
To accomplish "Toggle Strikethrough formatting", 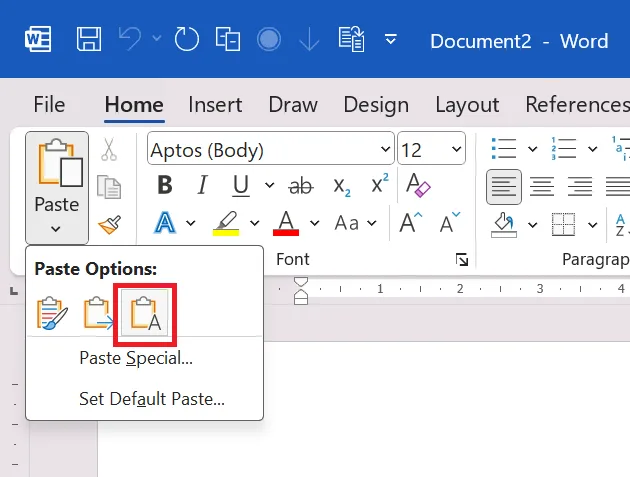I will tap(299, 186).
